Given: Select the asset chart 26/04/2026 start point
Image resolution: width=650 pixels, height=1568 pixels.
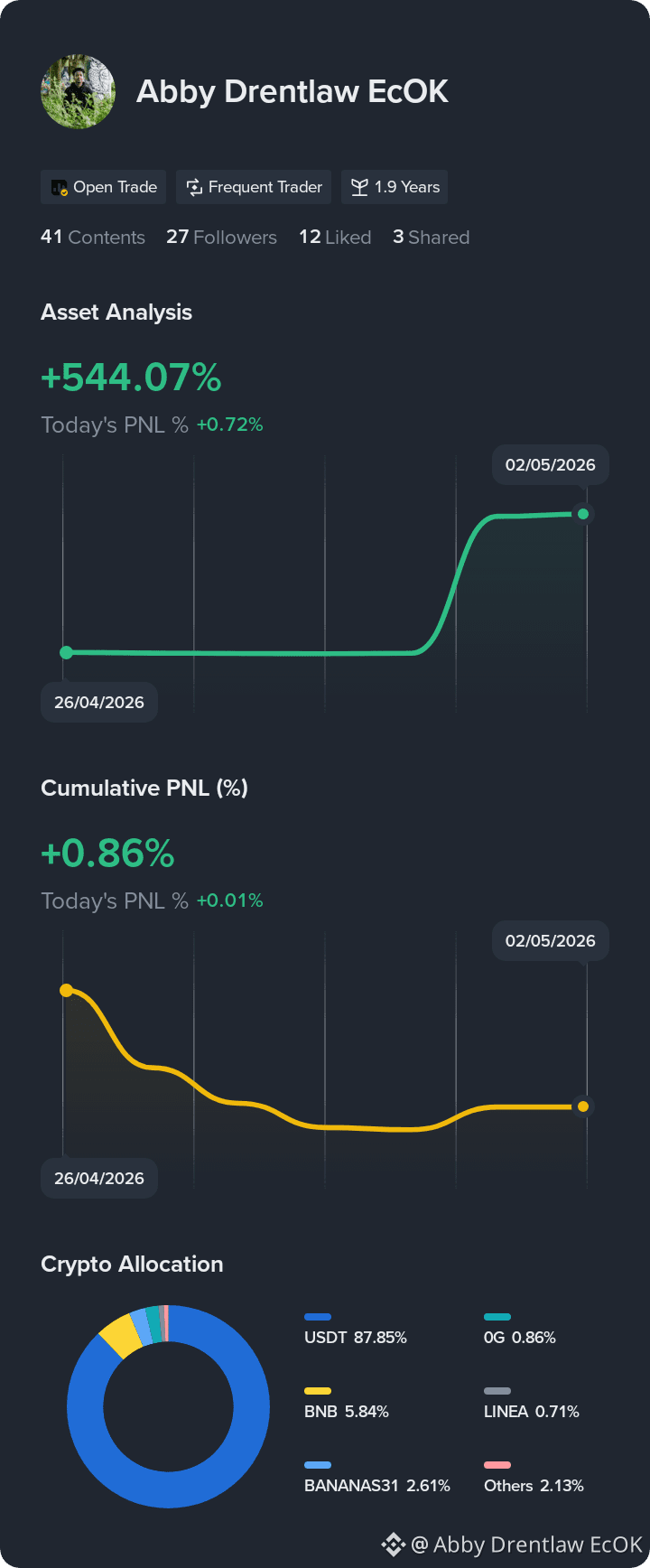Looking at the screenshot, I should [x=66, y=652].
